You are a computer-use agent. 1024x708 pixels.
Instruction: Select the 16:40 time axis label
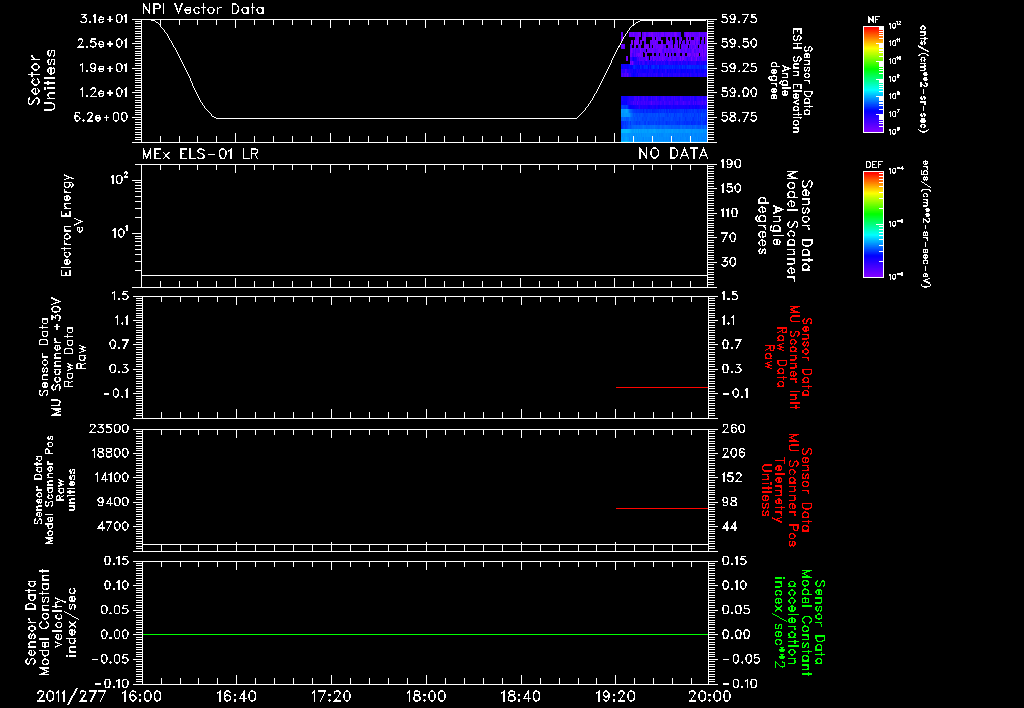tap(236, 696)
